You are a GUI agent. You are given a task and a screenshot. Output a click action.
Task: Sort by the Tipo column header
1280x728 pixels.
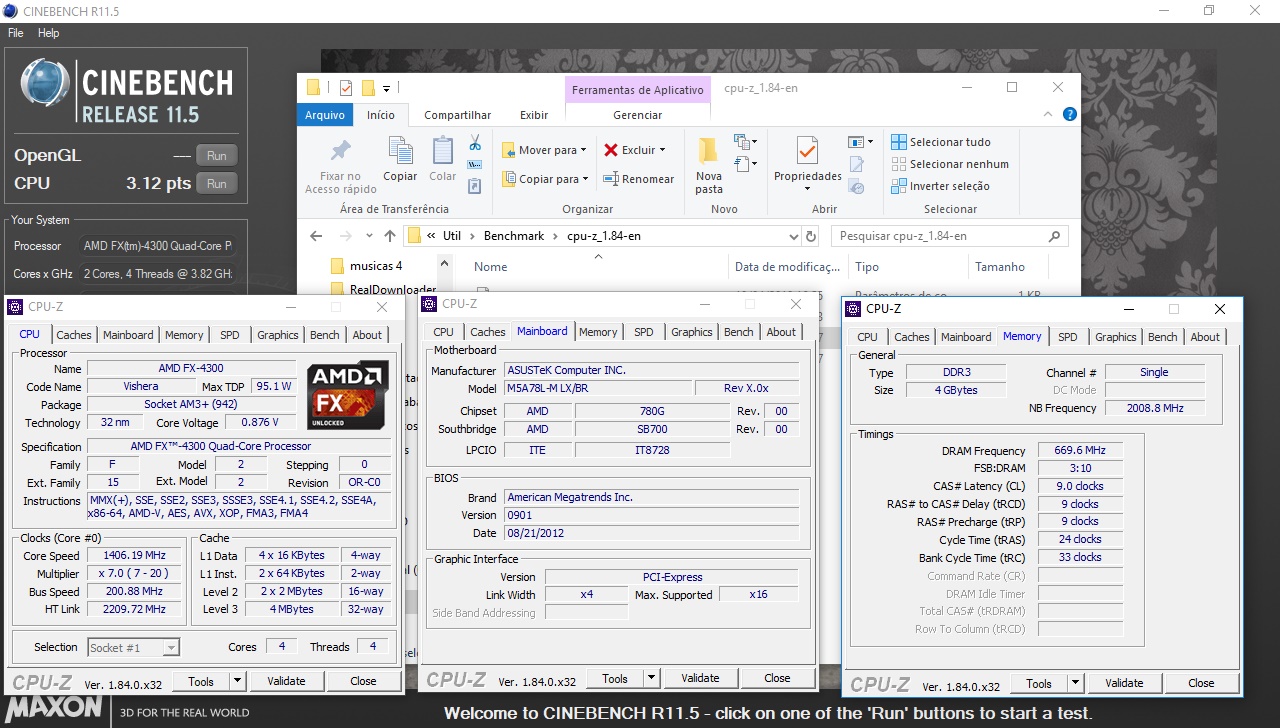(x=867, y=267)
